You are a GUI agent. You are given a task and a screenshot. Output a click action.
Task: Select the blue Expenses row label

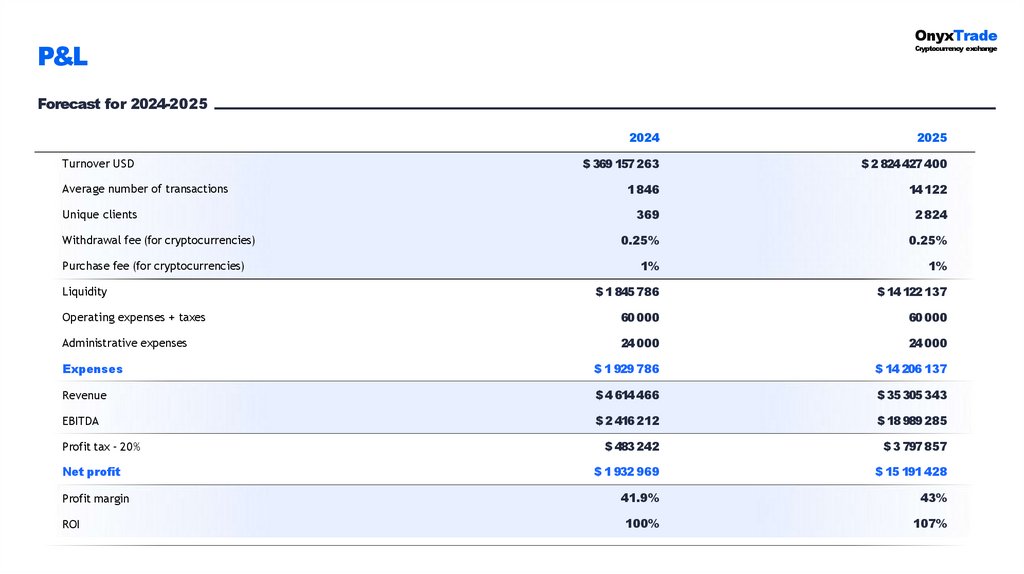pos(92,369)
